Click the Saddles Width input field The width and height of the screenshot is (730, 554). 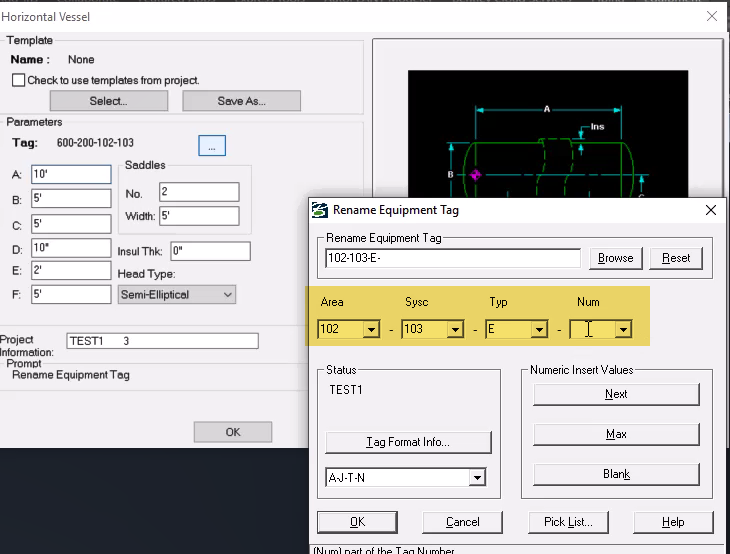[x=199, y=216]
